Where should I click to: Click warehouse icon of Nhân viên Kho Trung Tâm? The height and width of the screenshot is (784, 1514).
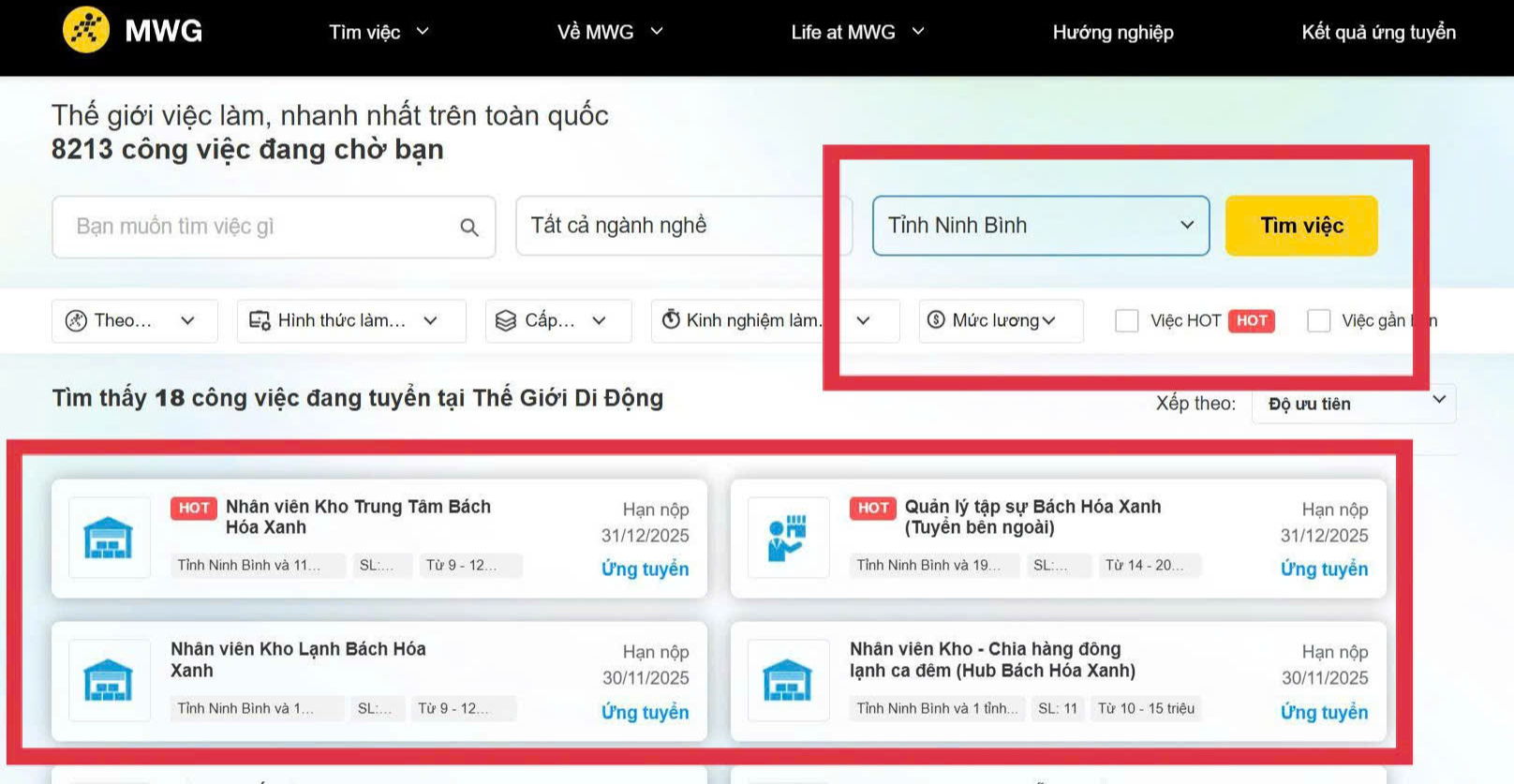coord(109,538)
